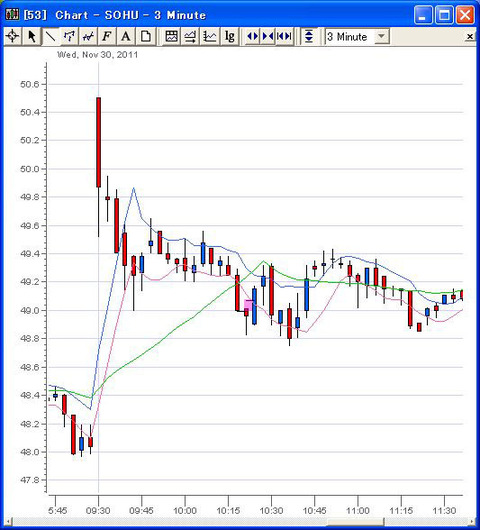Image resolution: width=480 pixels, height=530 pixels.
Task: Click the 10:30 time axis label
Action: [x=271, y=510]
